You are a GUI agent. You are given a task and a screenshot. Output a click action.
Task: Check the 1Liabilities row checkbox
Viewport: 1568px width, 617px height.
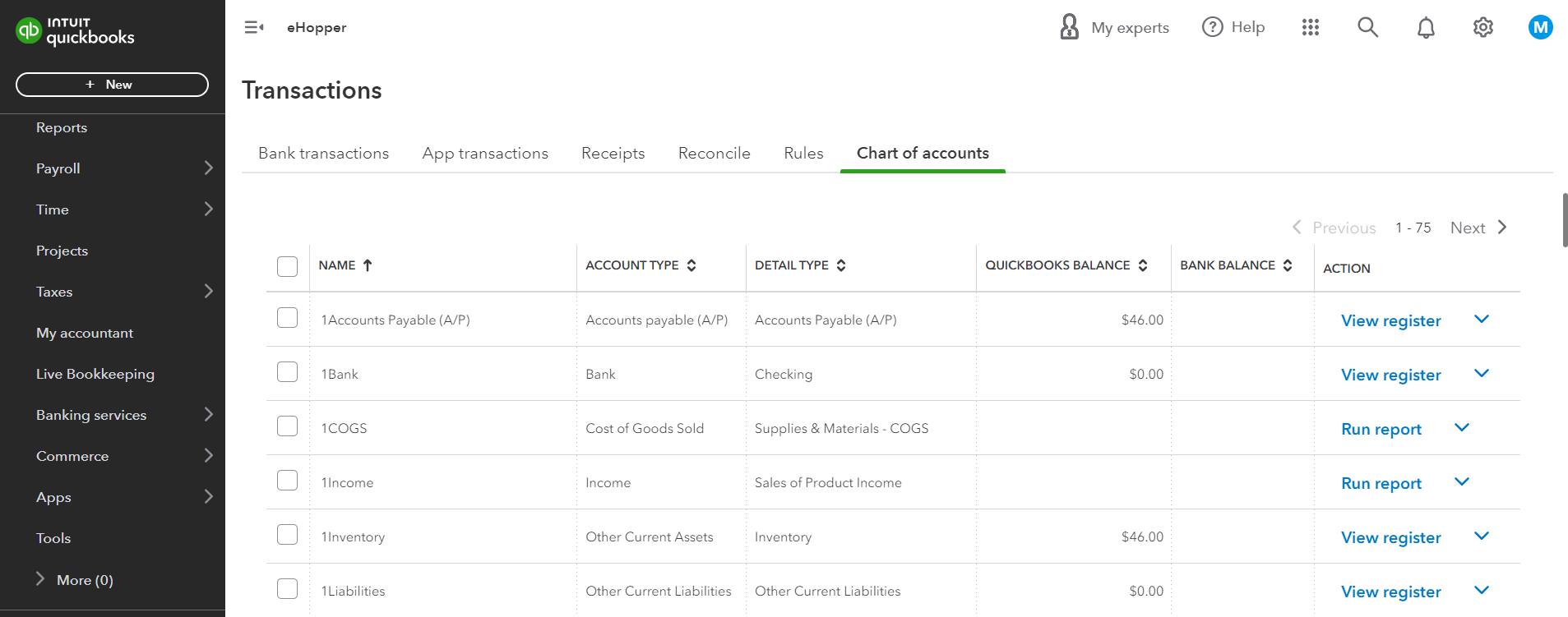click(287, 588)
